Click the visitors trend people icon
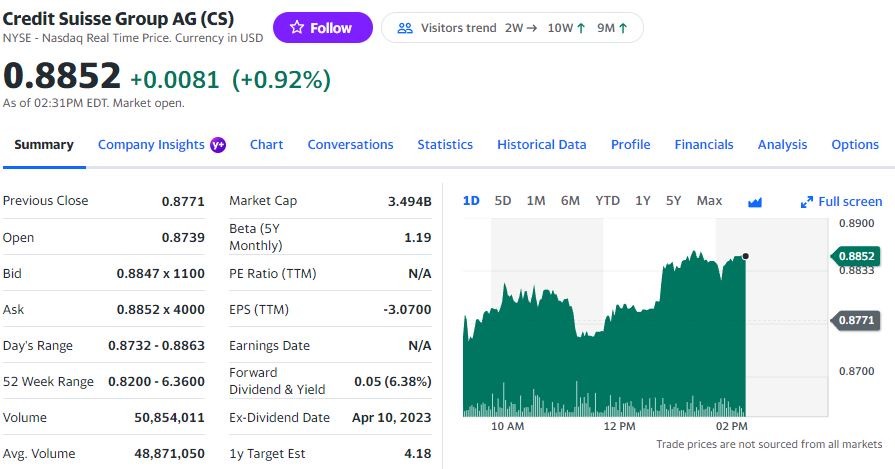The image size is (895, 469). (x=405, y=28)
